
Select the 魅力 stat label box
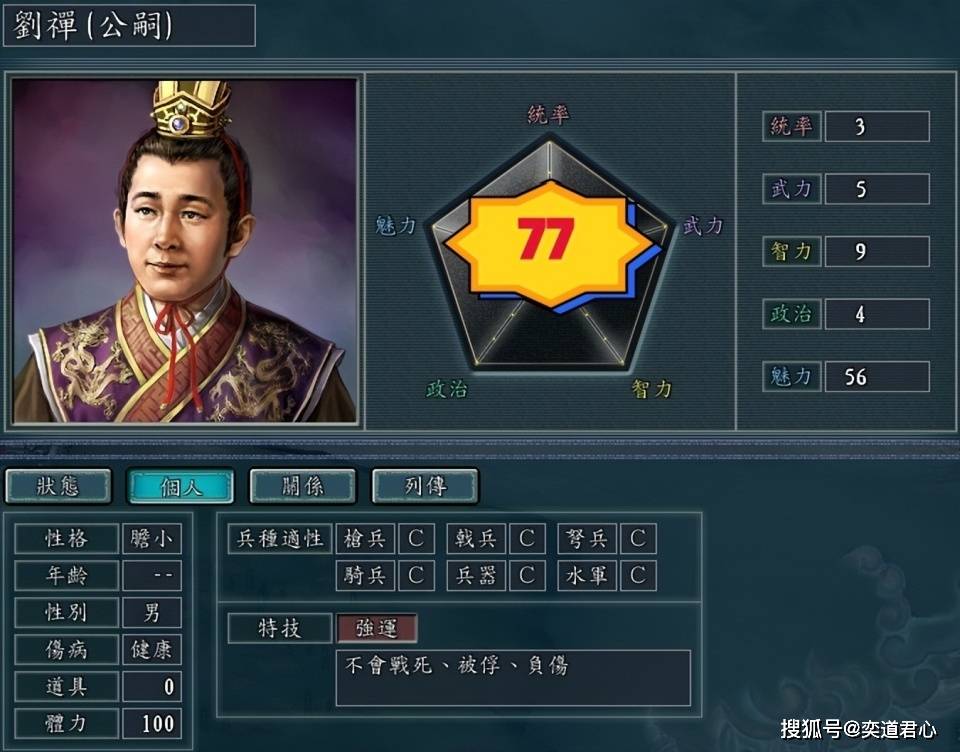792,377
